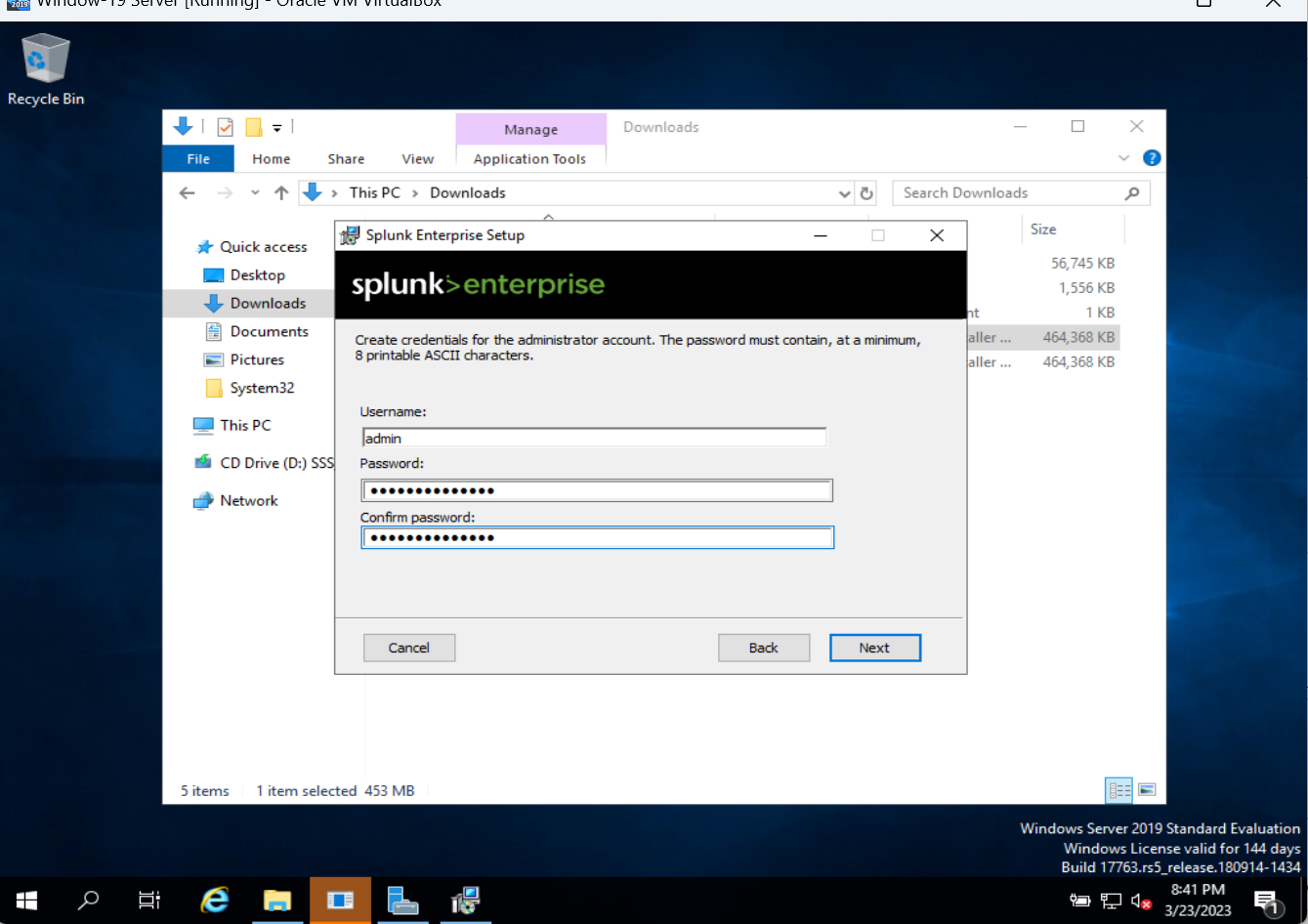Click the network tray icon
Image resolution: width=1308 pixels, height=924 pixels.
pos(1111,901)
